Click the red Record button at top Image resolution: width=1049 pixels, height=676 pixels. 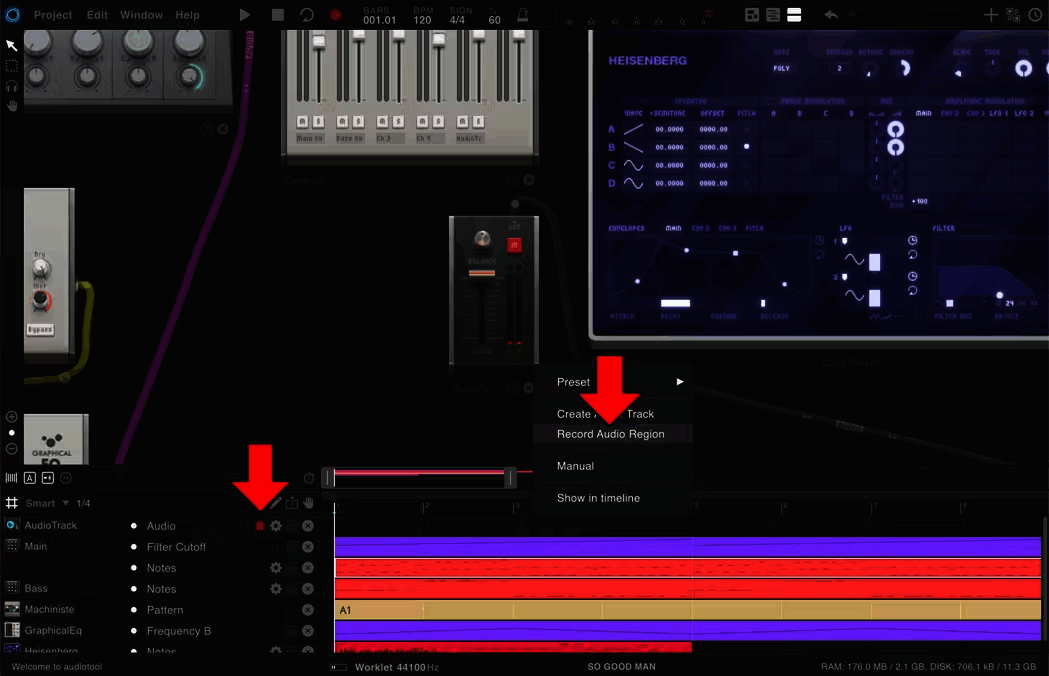(336, 15)
